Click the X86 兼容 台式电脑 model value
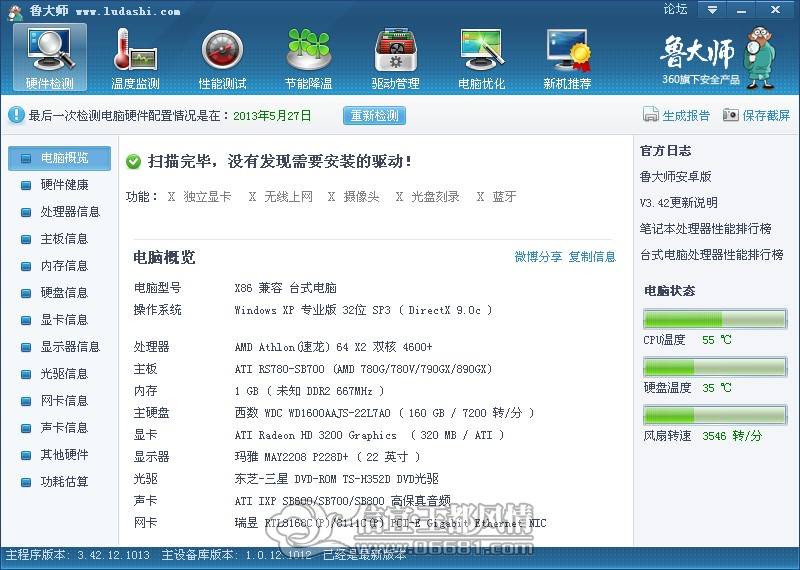Screen dimensions: 800x570 coord(285,288)
